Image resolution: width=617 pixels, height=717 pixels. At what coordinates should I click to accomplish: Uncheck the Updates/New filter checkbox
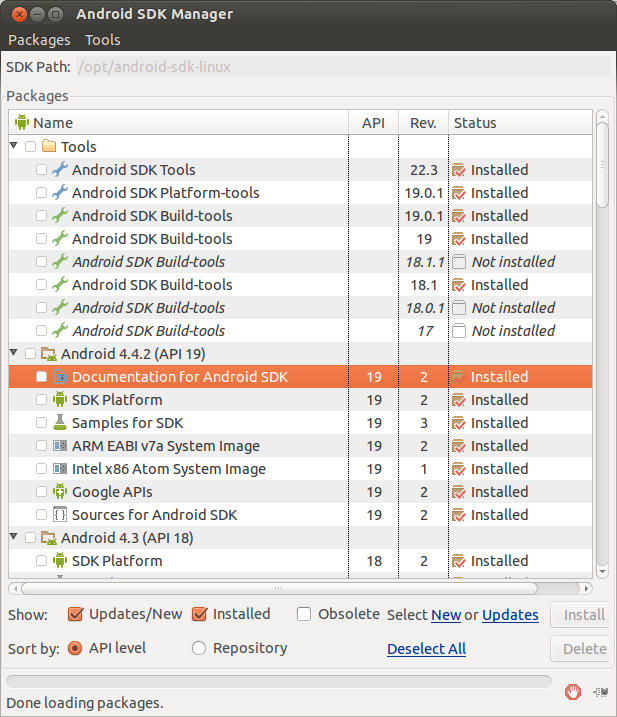[x=75, y=614]
